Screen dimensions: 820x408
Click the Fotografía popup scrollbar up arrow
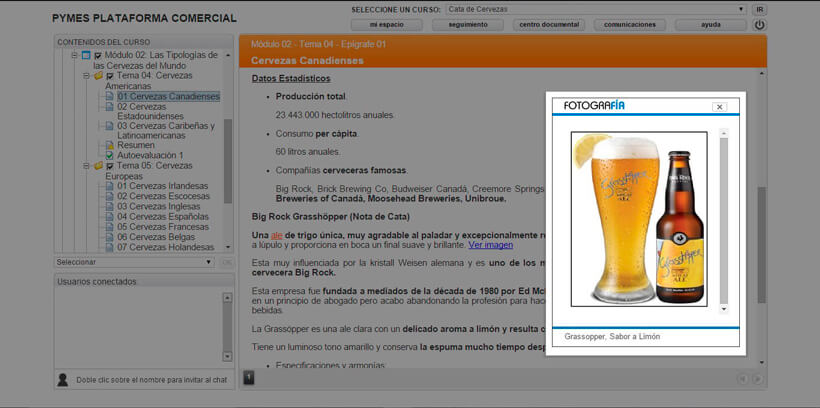[x=724, y=133]
